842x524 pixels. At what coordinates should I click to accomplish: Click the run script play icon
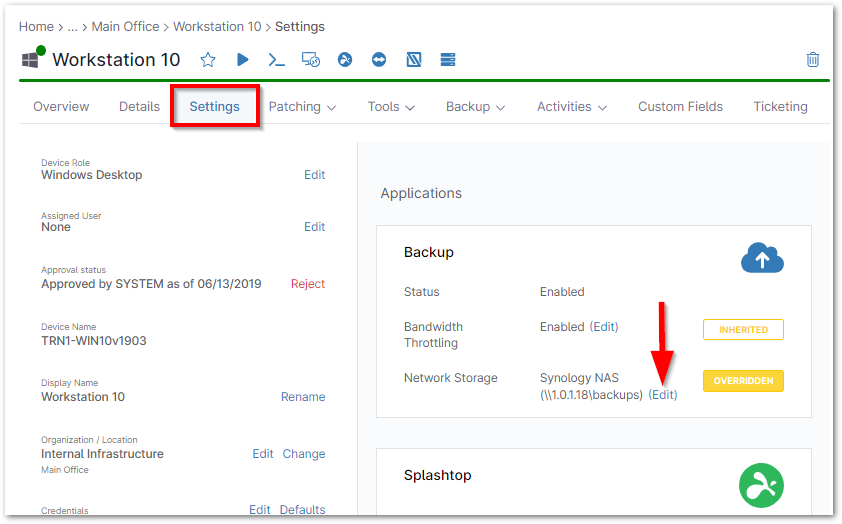pyautogui.click(x=242, y=60)
